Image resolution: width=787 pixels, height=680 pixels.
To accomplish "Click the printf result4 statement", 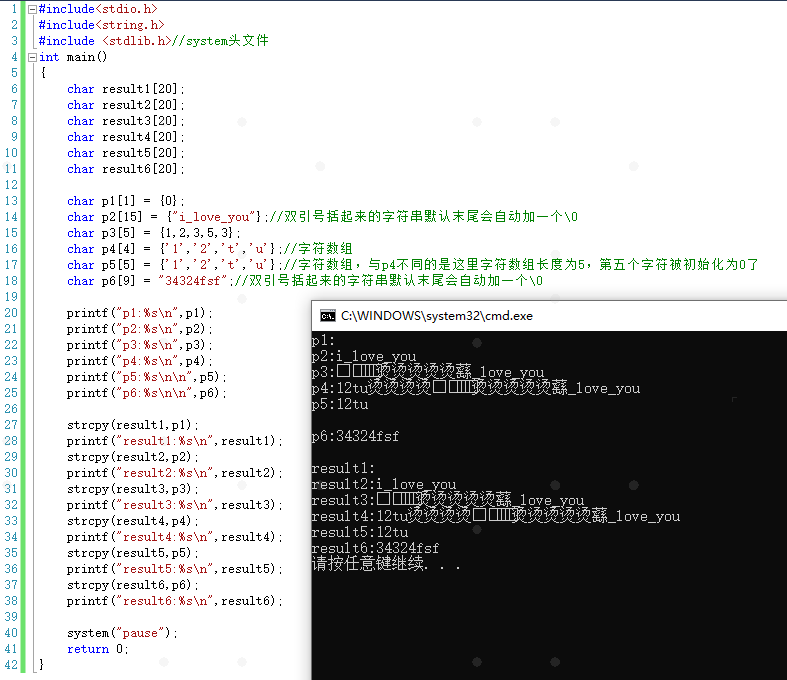I will tap(175, 538).
